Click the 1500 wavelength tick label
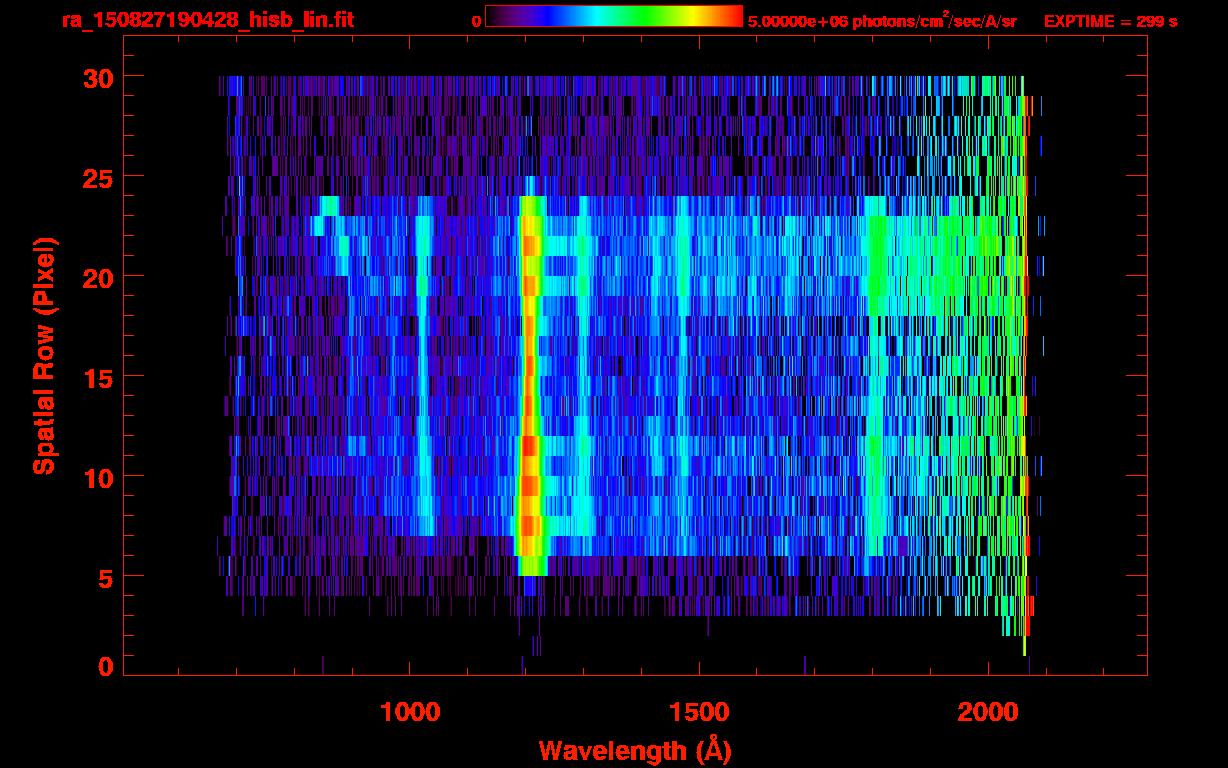Viewport: 1228px width, 768px height. tap(699, 712)
